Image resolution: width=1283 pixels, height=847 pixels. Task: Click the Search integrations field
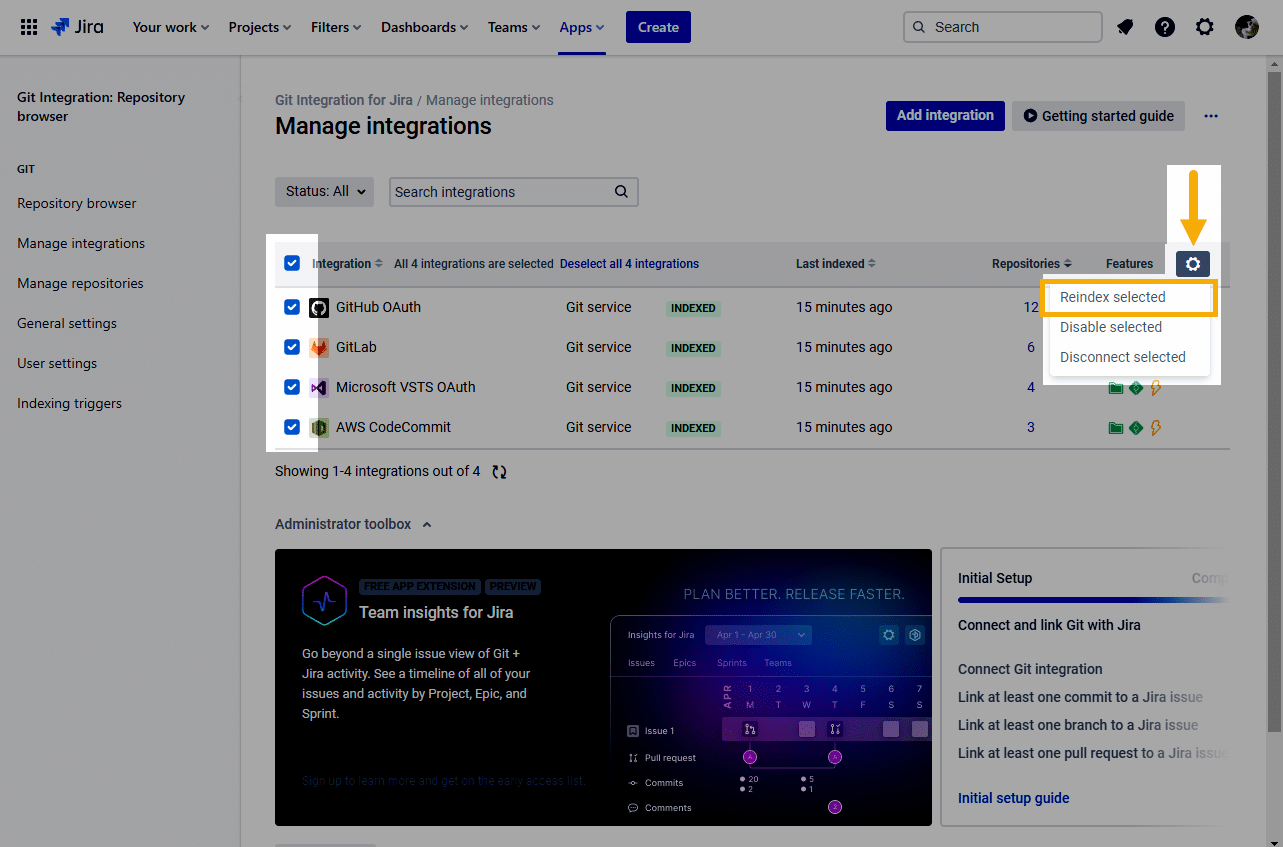(x=500, y=192)
